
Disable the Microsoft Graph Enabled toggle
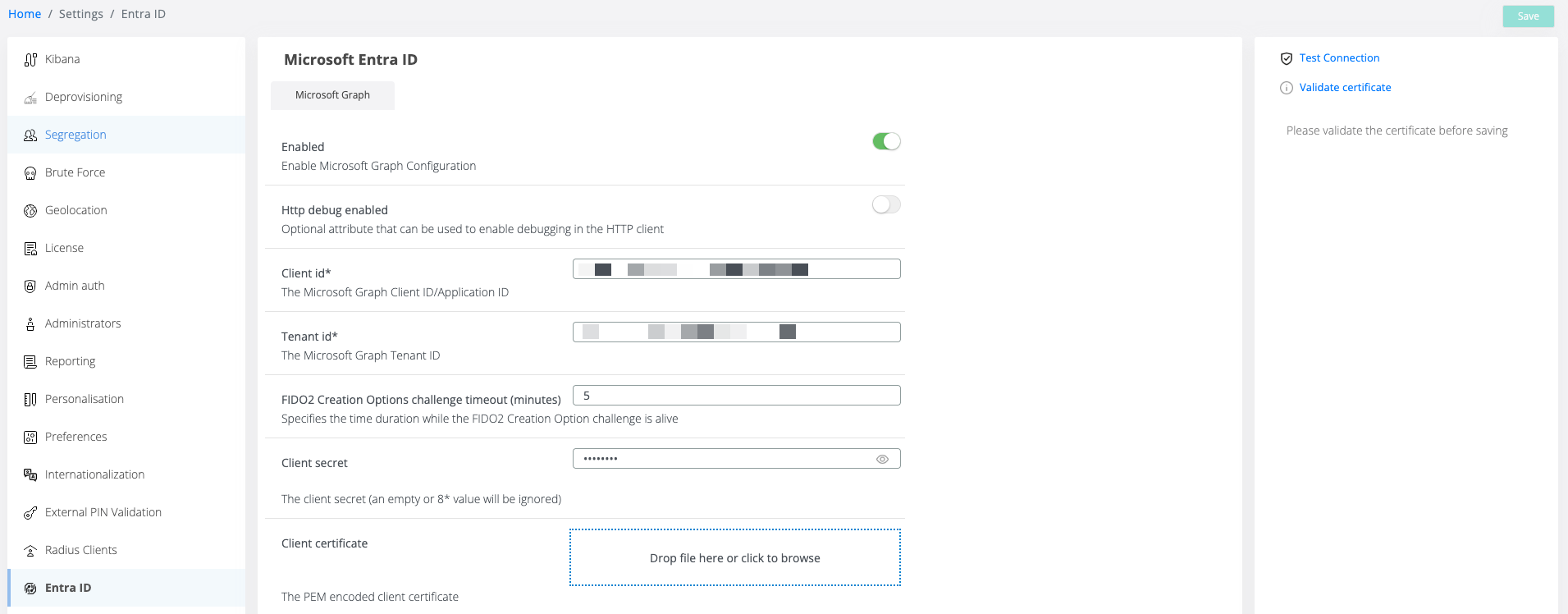(886, 142)
